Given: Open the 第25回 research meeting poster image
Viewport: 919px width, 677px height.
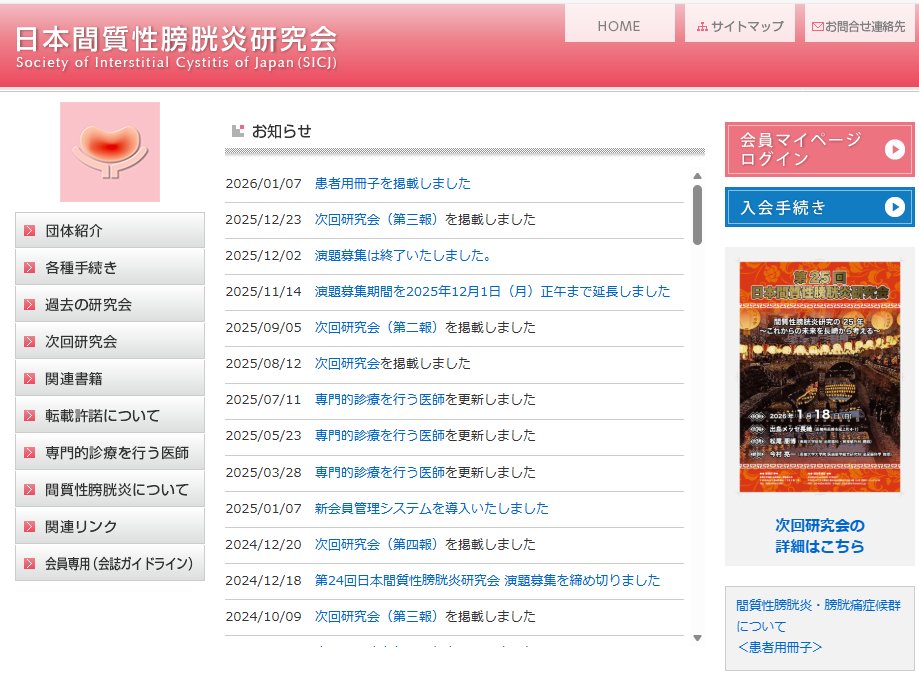Looking at the screenshot, I should tap(819, 377).
